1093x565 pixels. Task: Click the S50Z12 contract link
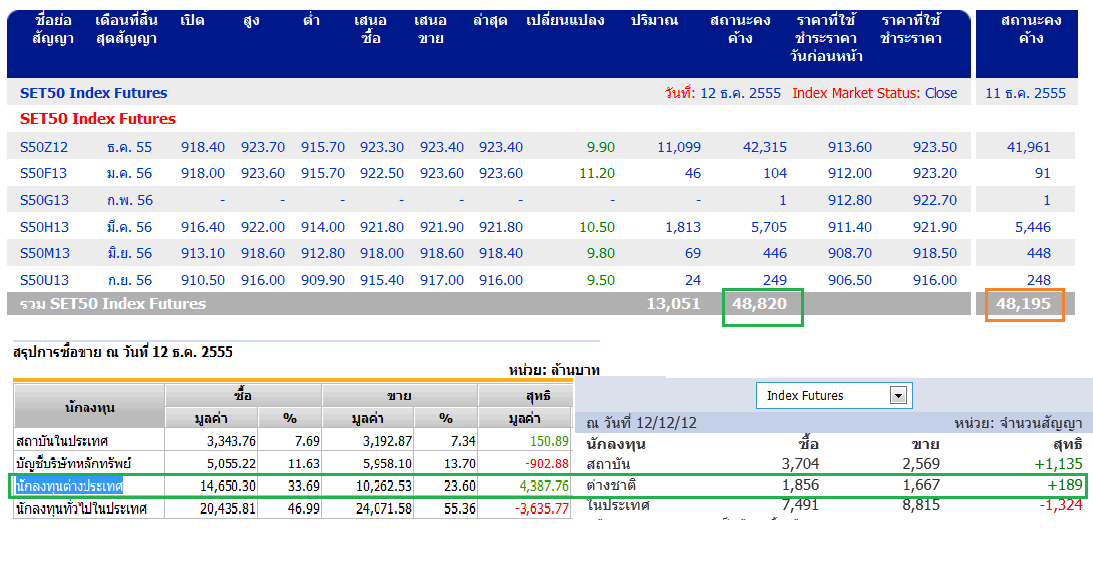43,148
